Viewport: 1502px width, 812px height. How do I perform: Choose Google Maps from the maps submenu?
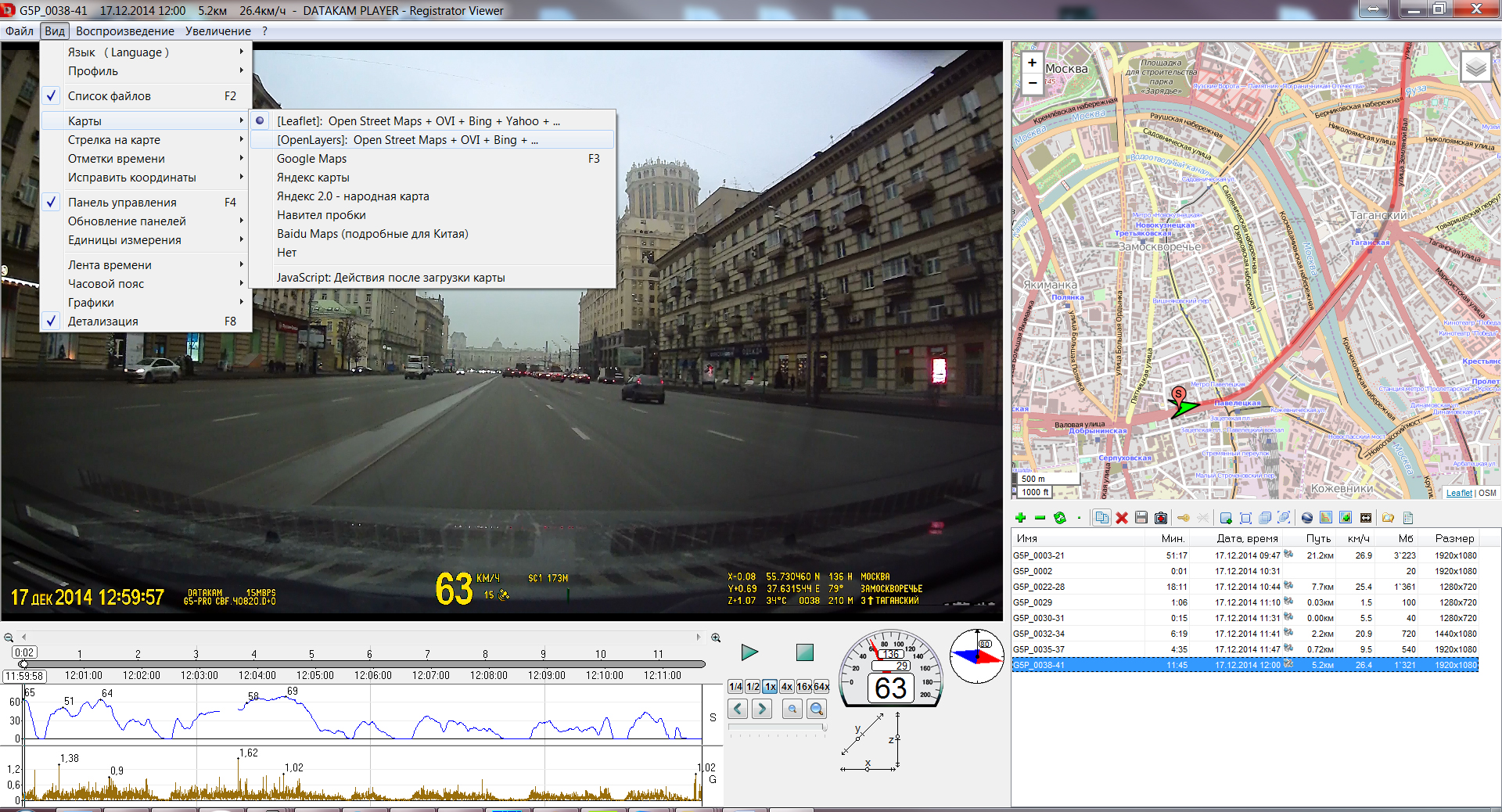tap(433, 159)
